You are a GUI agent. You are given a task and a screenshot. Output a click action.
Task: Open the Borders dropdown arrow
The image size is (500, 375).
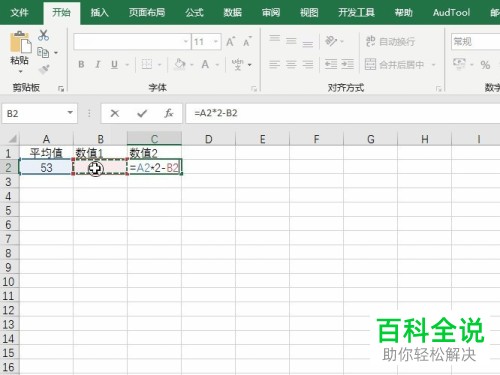[160, 65]
